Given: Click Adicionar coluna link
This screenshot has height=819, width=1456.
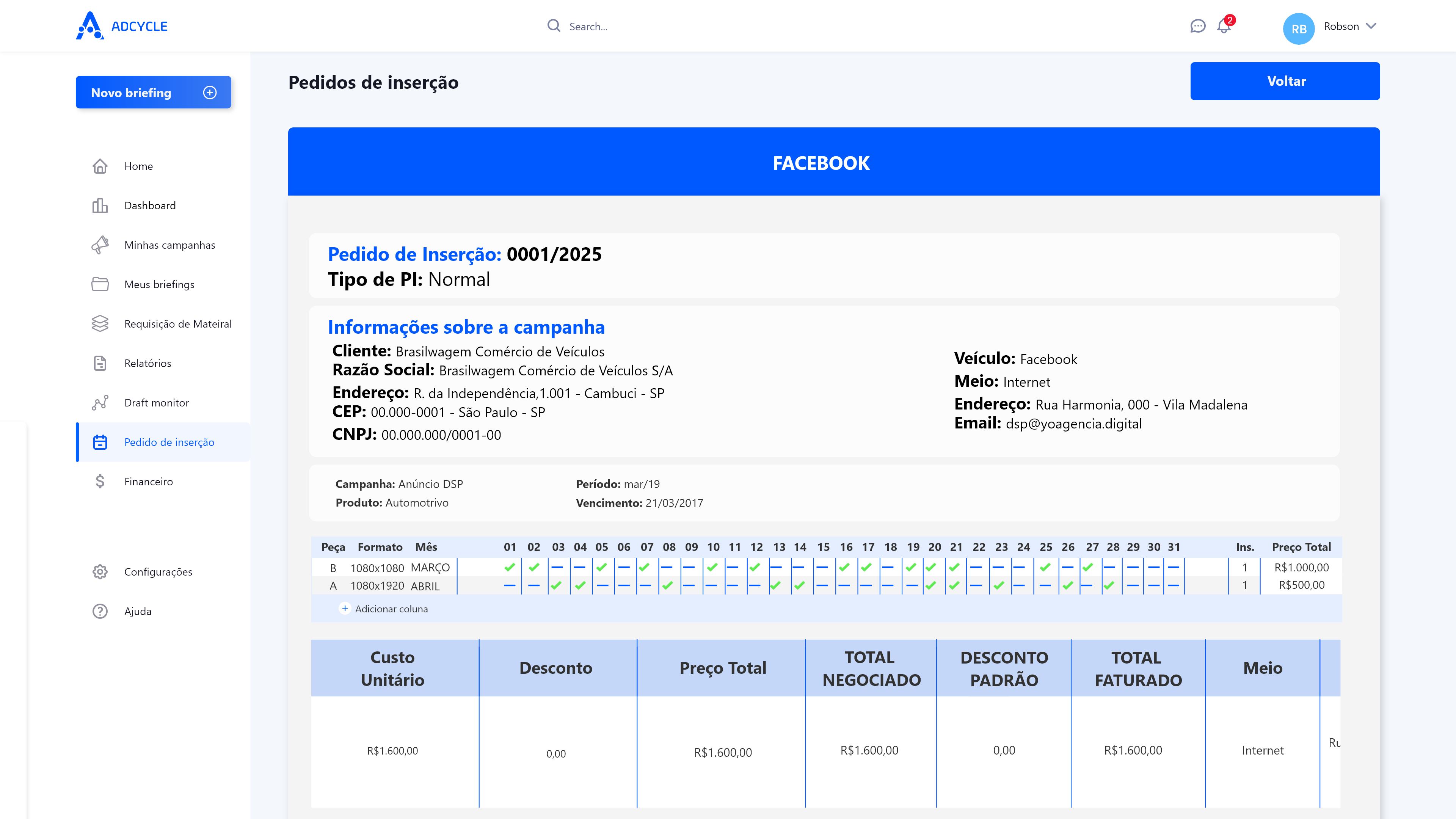Looking at the screenshot, I should click(x=384, y=609).
